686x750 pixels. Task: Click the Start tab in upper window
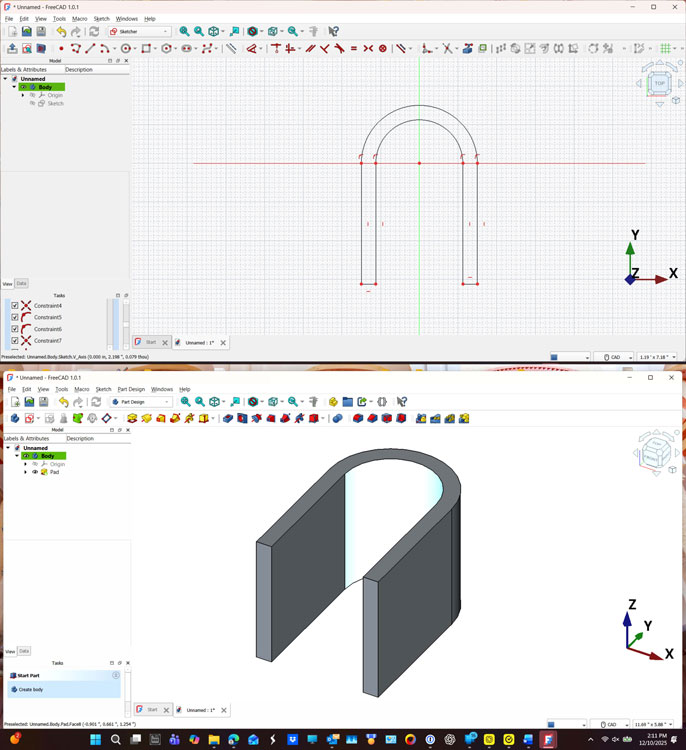[147, 342]
